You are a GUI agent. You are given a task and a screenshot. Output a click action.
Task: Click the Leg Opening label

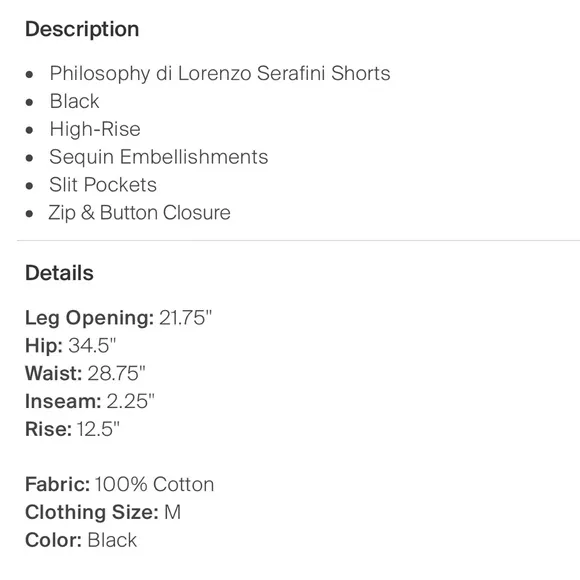90,318
